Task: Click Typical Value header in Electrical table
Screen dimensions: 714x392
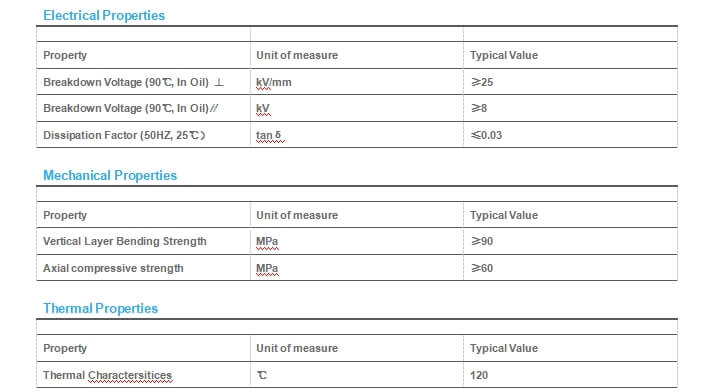Action: 504,55
